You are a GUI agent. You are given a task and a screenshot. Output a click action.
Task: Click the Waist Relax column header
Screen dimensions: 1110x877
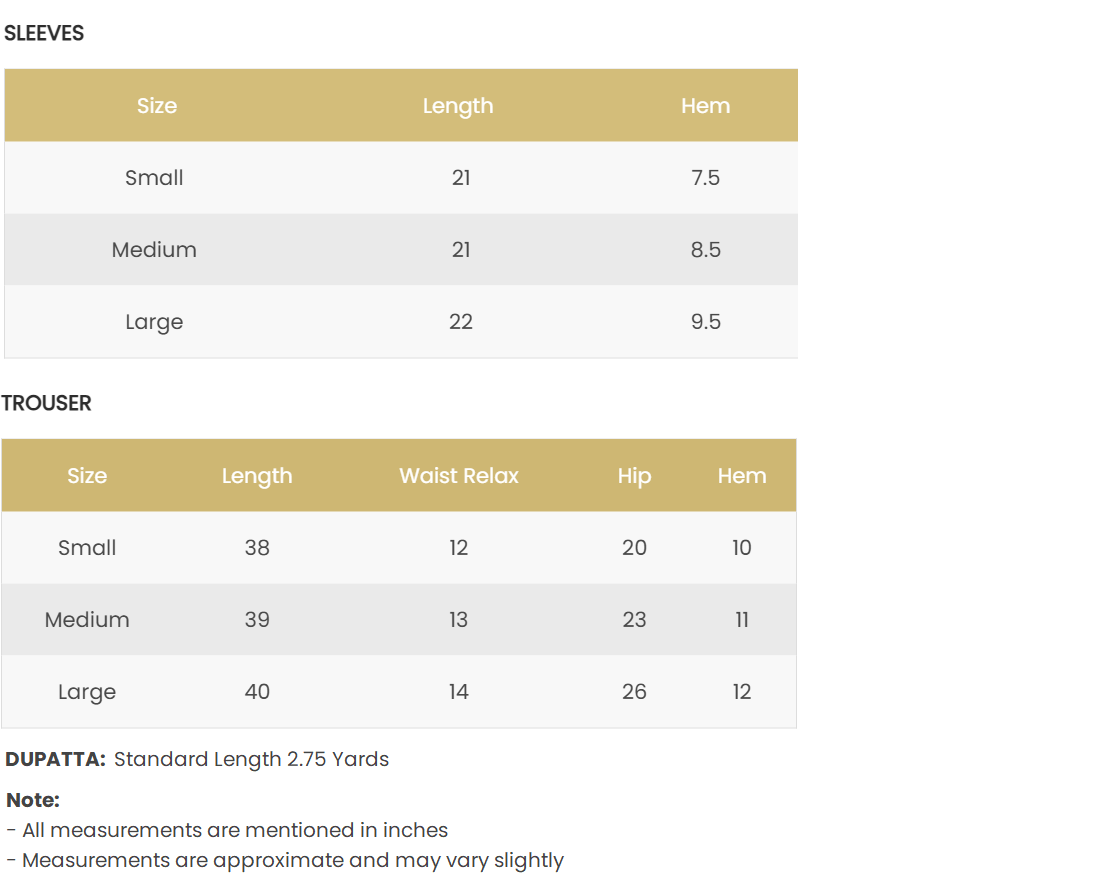(459, 476)
